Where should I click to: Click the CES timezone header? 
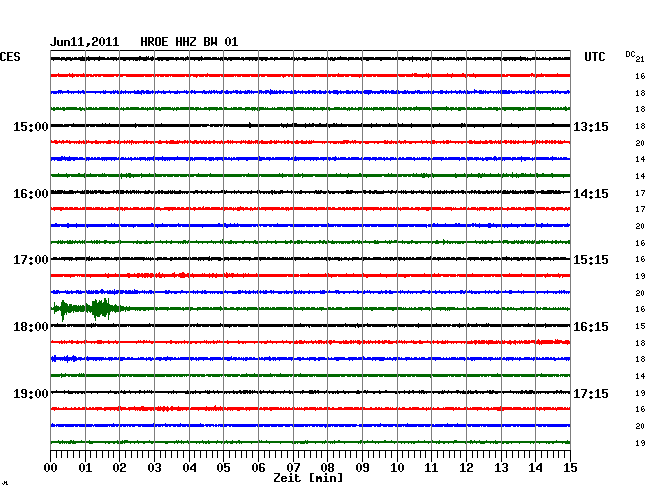coord(10,57)
